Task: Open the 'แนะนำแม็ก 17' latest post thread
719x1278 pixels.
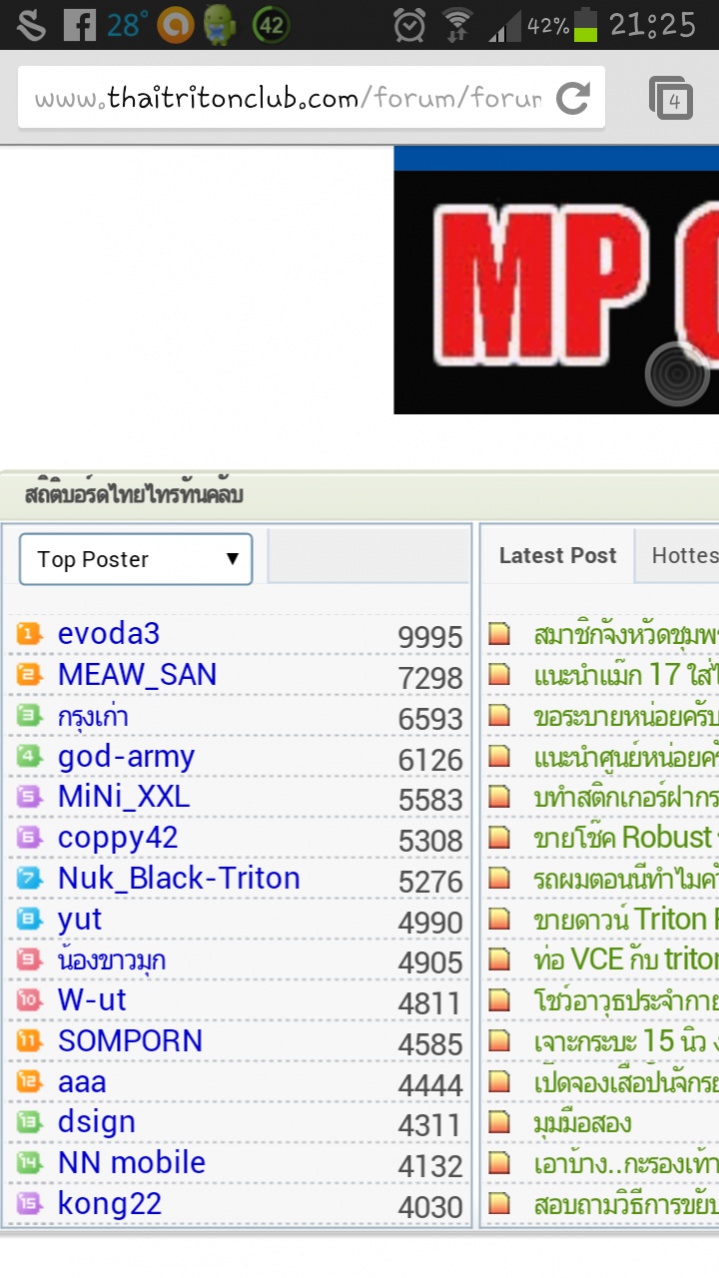Action: (626, 676)
